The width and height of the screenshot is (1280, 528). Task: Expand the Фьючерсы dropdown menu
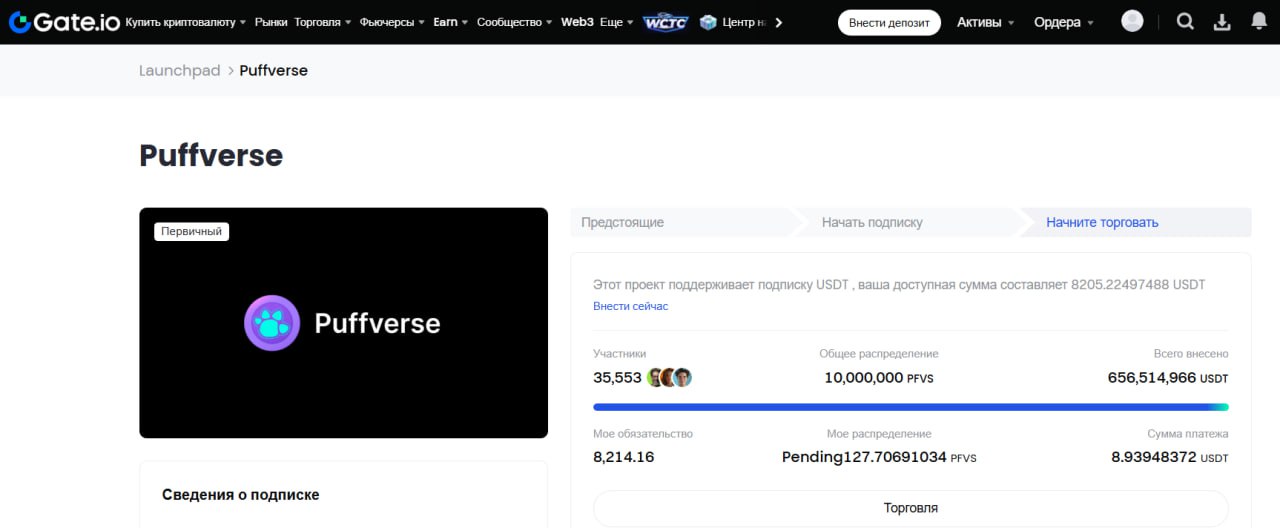click(x=392, y=22)
